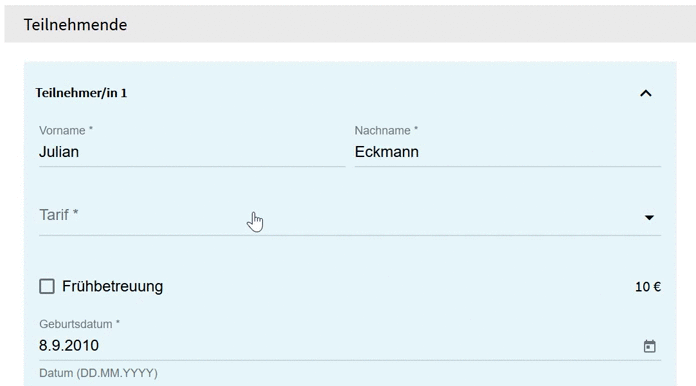Open the Tarif selection field

tap(350, 216)
